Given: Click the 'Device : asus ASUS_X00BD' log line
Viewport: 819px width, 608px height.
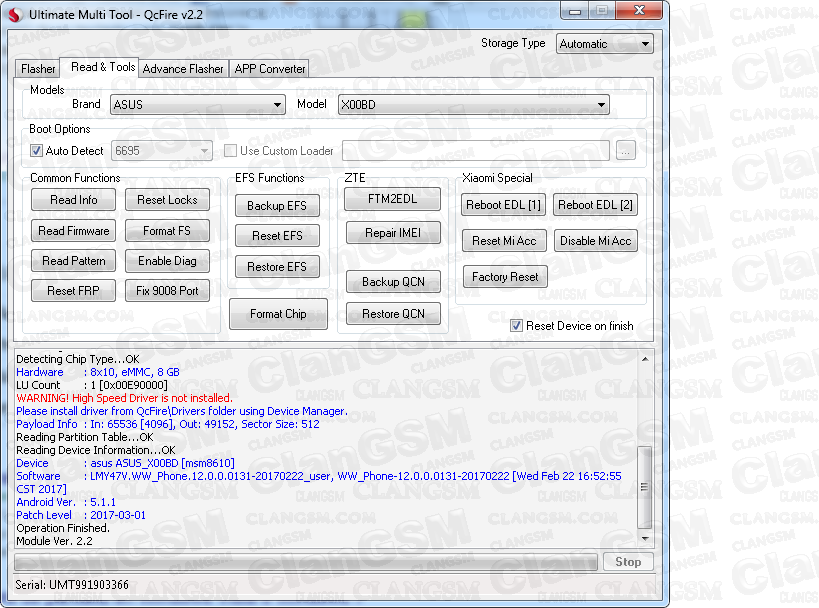Looking at the screenshot, I should [125, 463].
